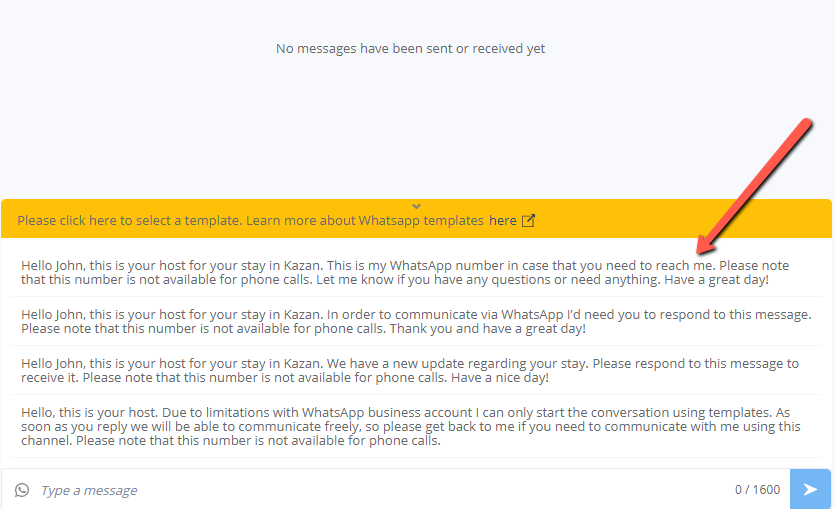Pick the "Due to limitations" business account template
The width and height of the screenshot is (835, 509).
[416, 426]
